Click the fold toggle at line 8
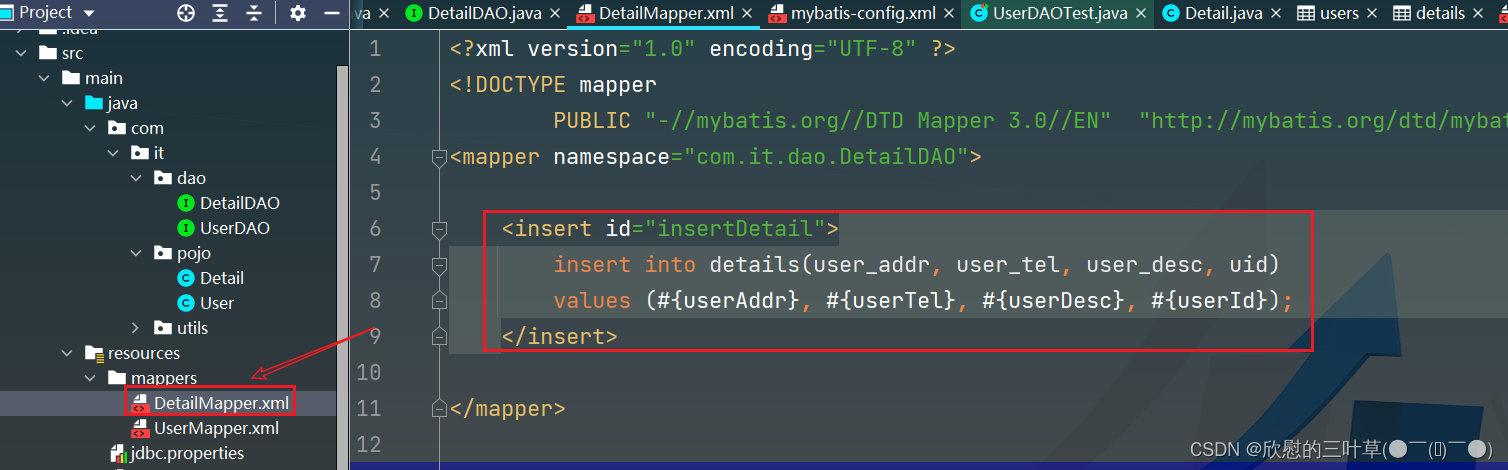 [x=438, y=301]
